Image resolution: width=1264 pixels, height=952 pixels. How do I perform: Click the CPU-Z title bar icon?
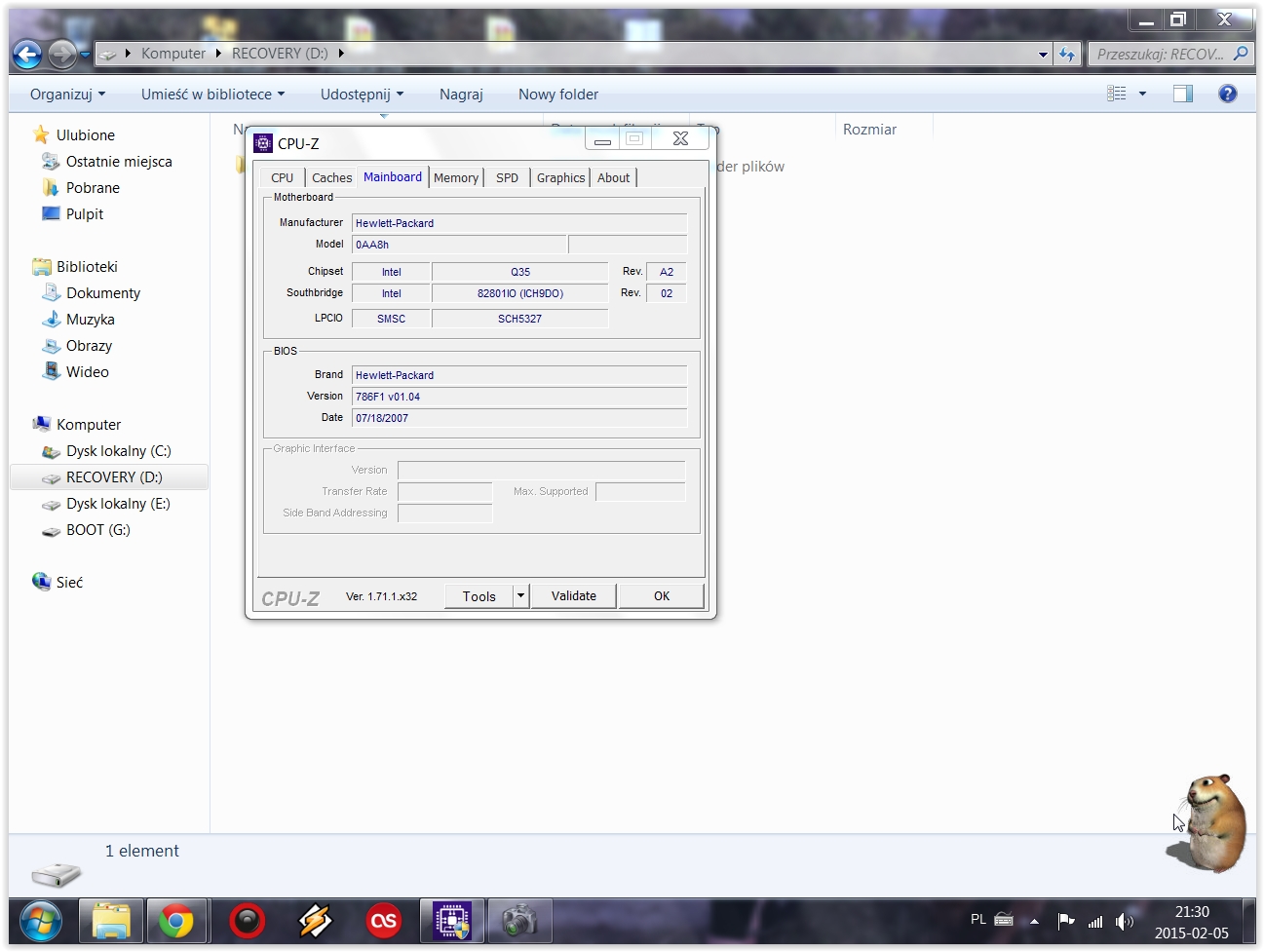(263, 143)
